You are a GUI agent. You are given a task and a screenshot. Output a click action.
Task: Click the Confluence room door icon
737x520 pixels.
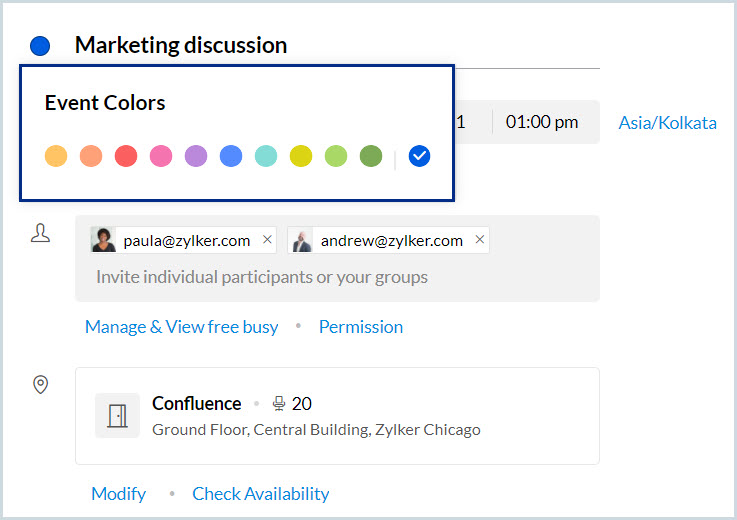[x=117, y=415]
